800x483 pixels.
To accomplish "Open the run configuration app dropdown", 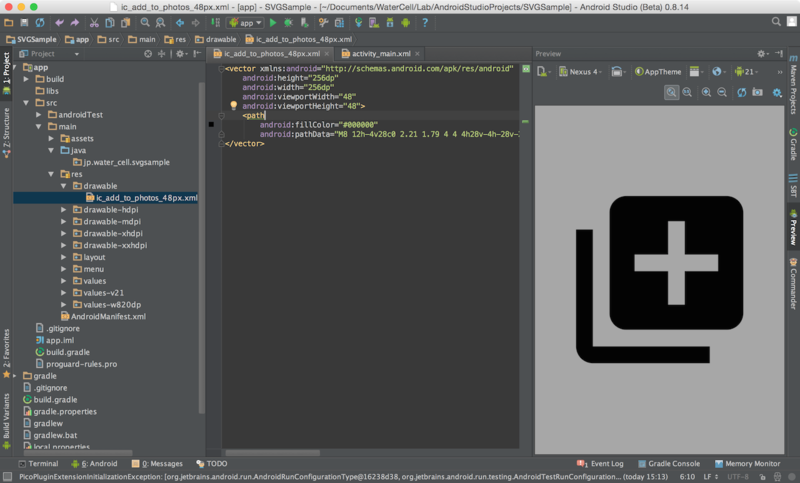I will click(x=246, y=22).
